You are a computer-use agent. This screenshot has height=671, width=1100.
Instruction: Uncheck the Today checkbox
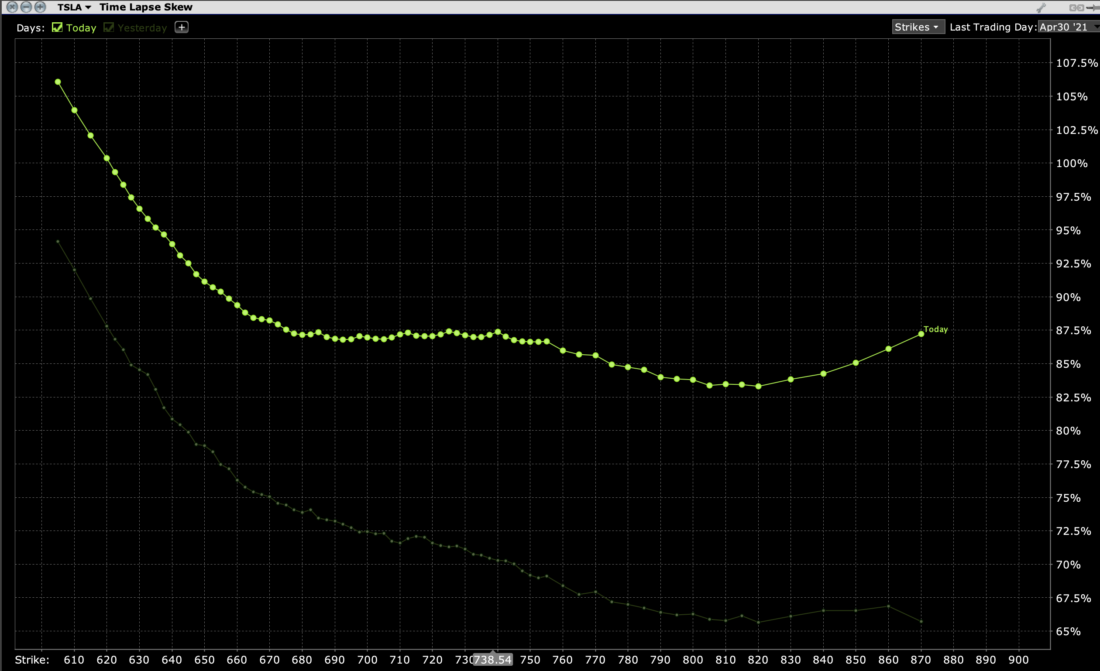tap(57, 28)
